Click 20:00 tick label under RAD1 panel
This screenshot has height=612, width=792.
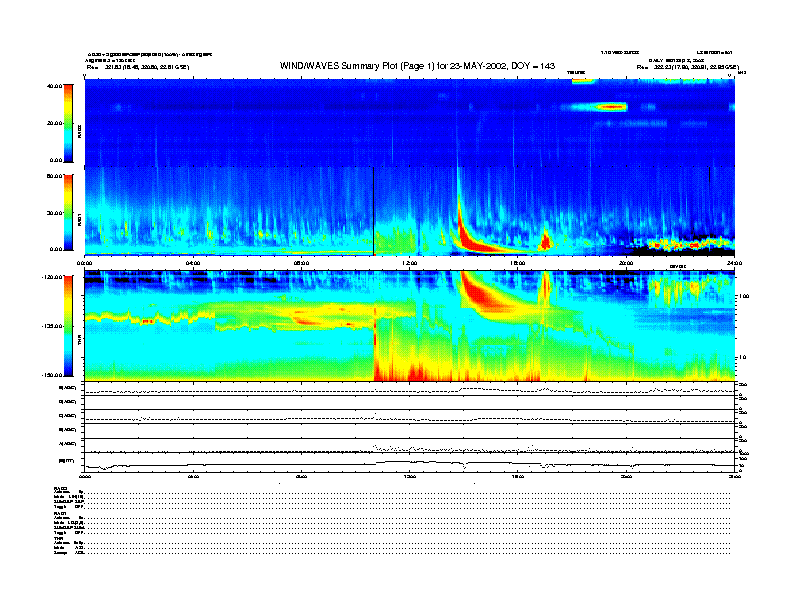626,263
